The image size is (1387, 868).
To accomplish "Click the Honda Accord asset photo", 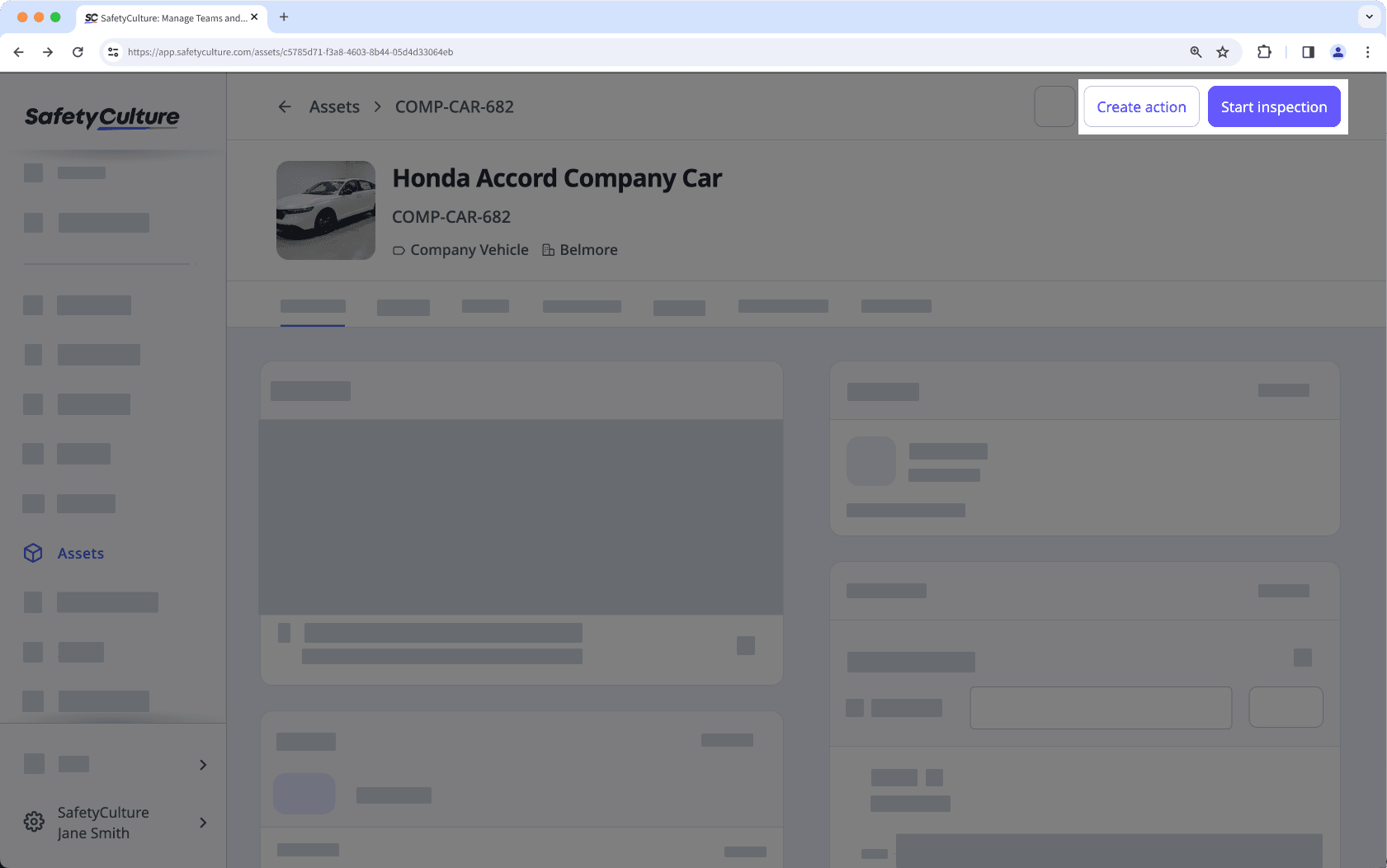I will tap(326, 210).
